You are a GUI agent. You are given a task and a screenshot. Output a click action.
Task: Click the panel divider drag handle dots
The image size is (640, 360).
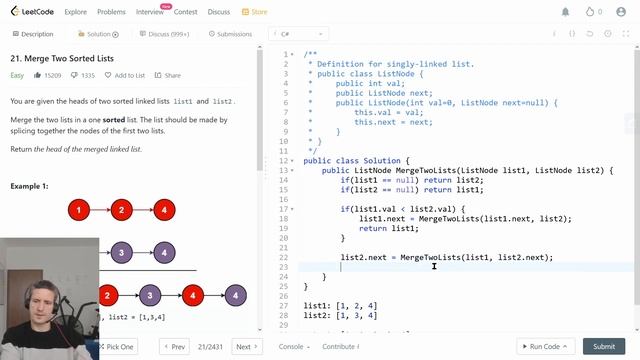pos(265,167)
